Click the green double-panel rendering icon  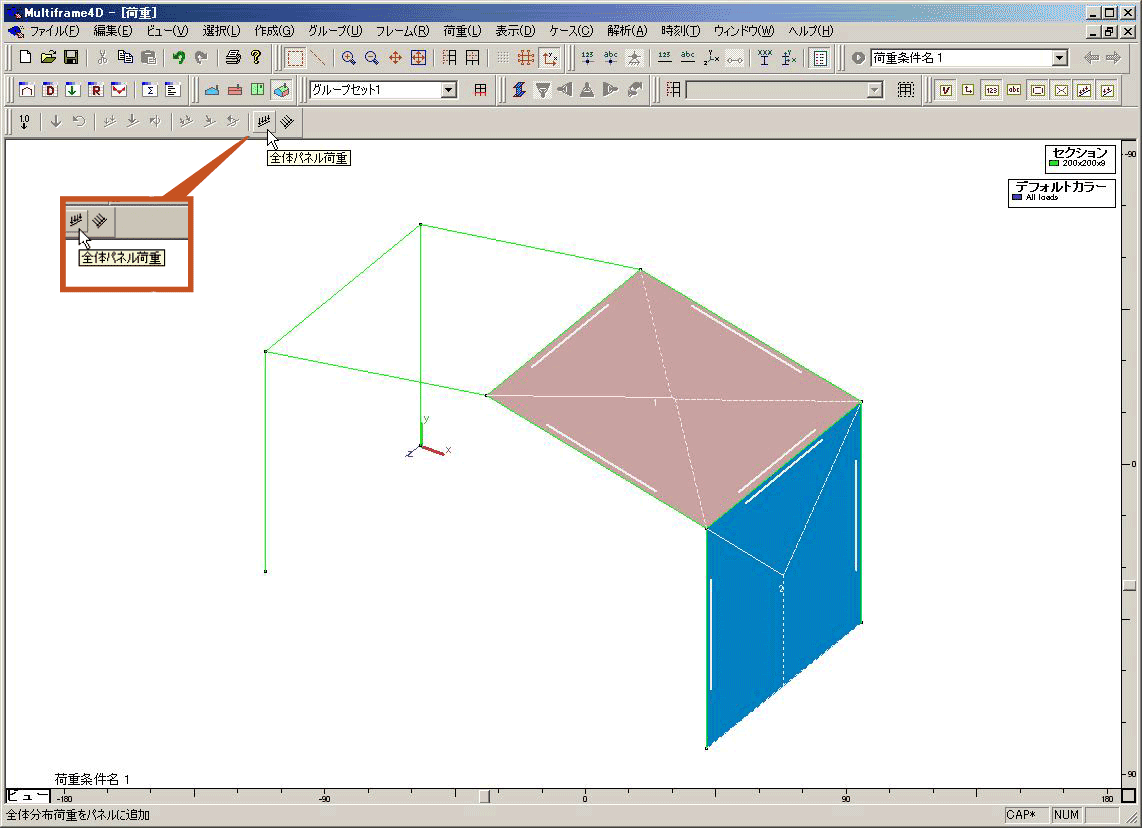258,90
